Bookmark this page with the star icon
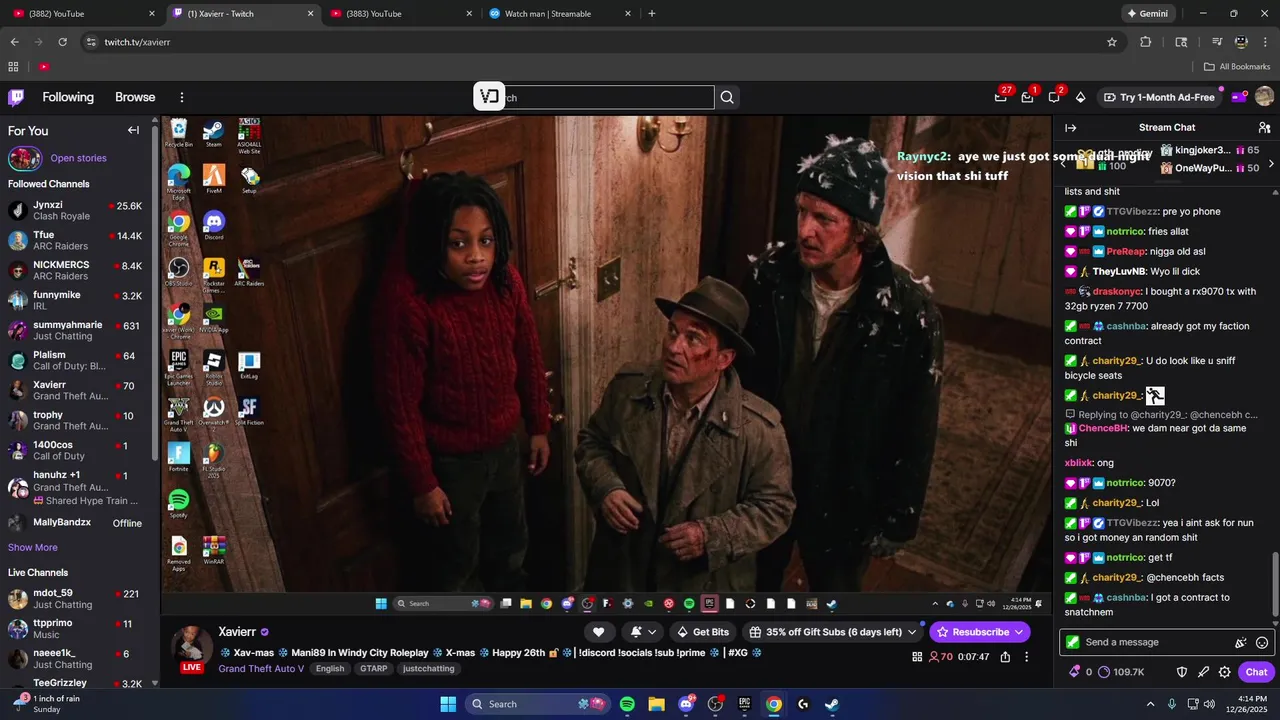The width and height of the screenshot is (1280, 720). click(1111, 42)
